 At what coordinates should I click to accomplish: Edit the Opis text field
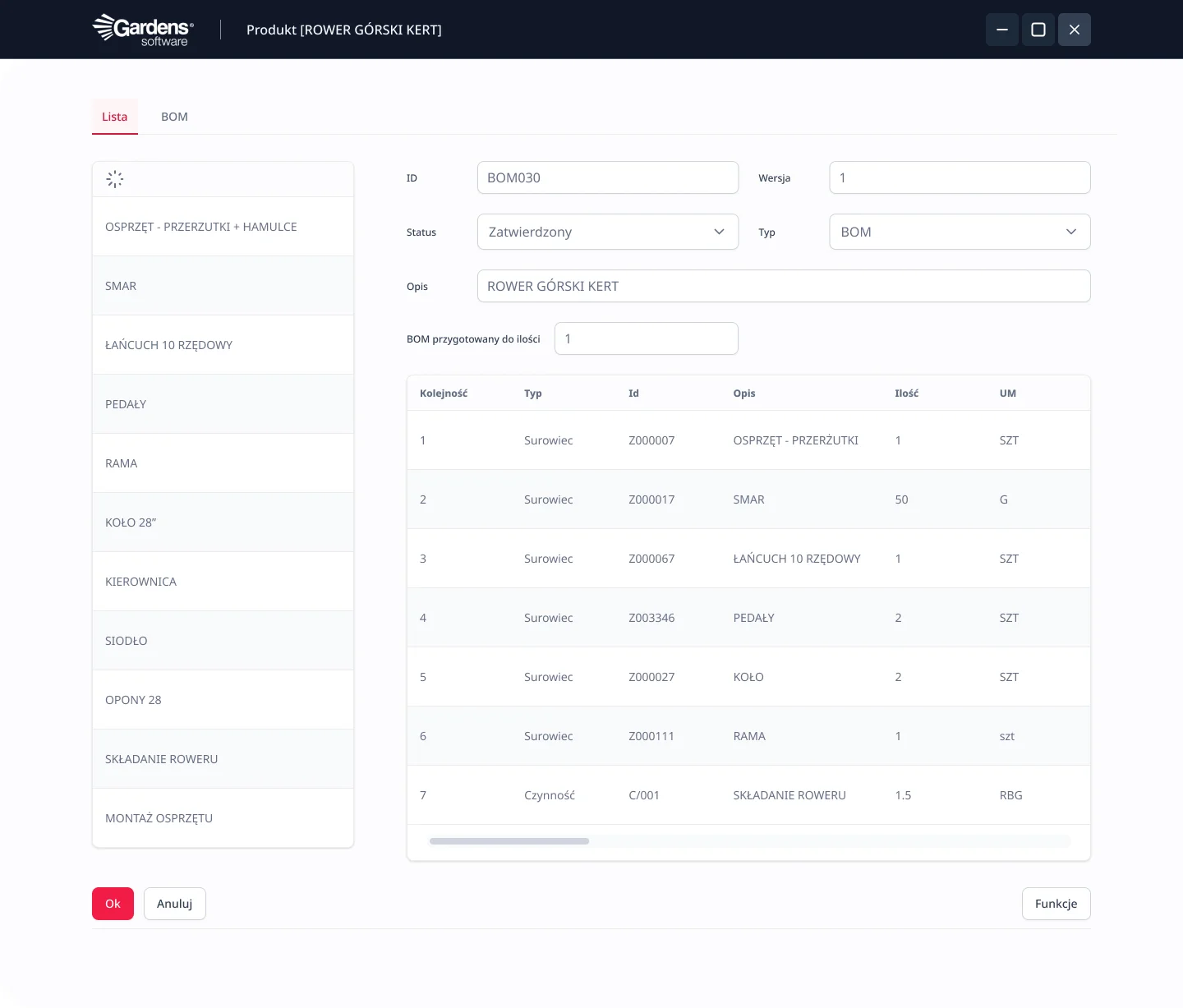(x=783, y=286)
